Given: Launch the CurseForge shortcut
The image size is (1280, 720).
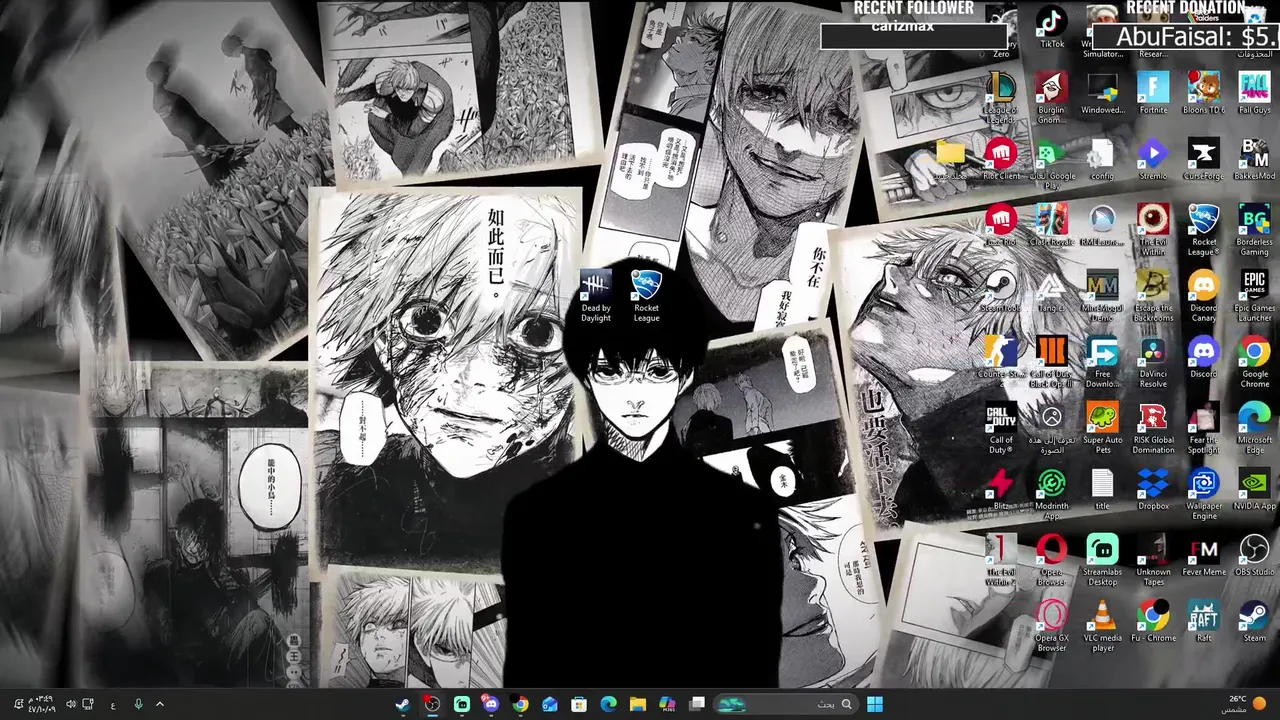Looking at the screenshot, I should point(1203,159).
